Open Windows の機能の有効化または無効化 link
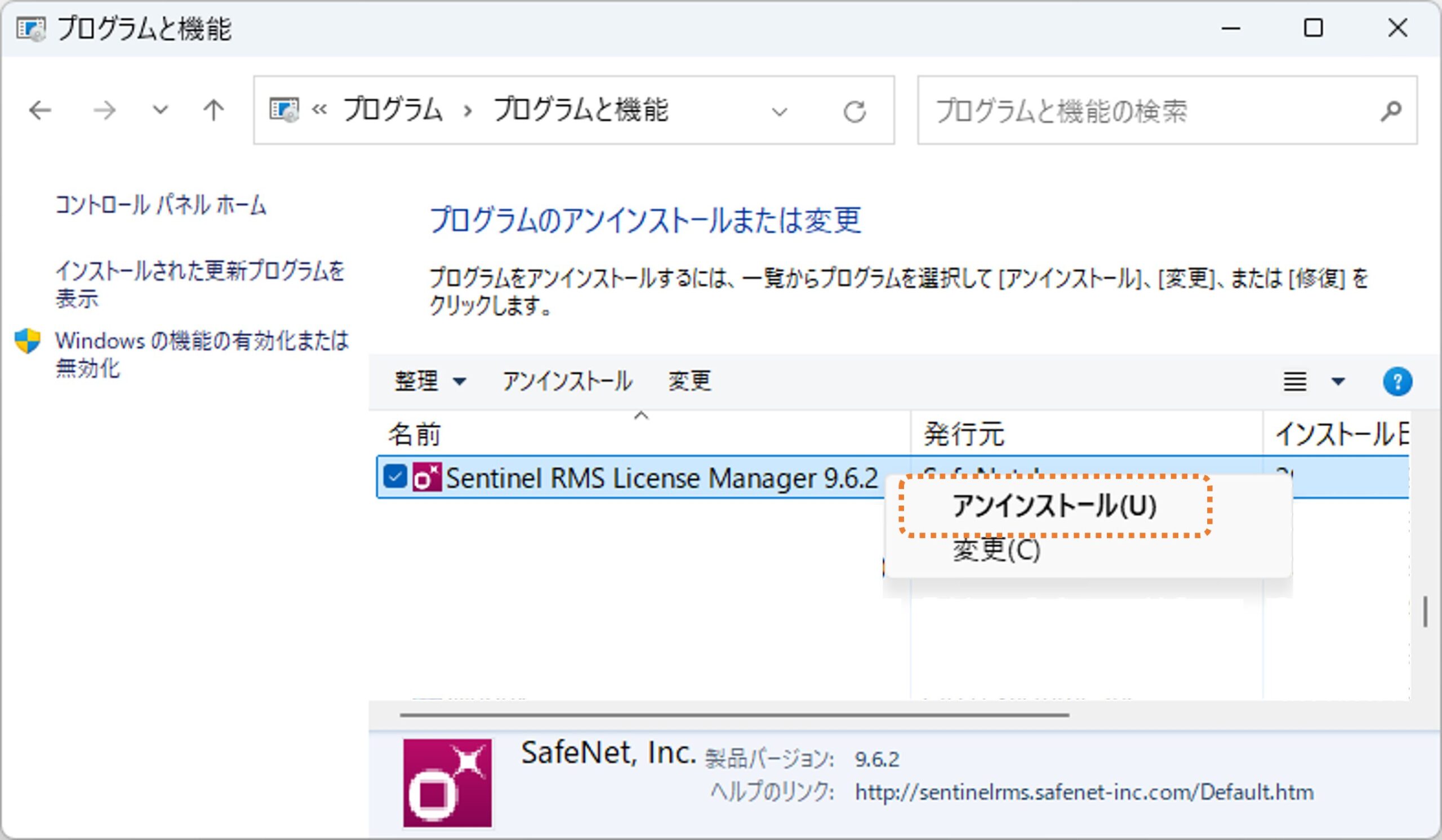This screenshot has width=1442, height=840. coord(202,355)
